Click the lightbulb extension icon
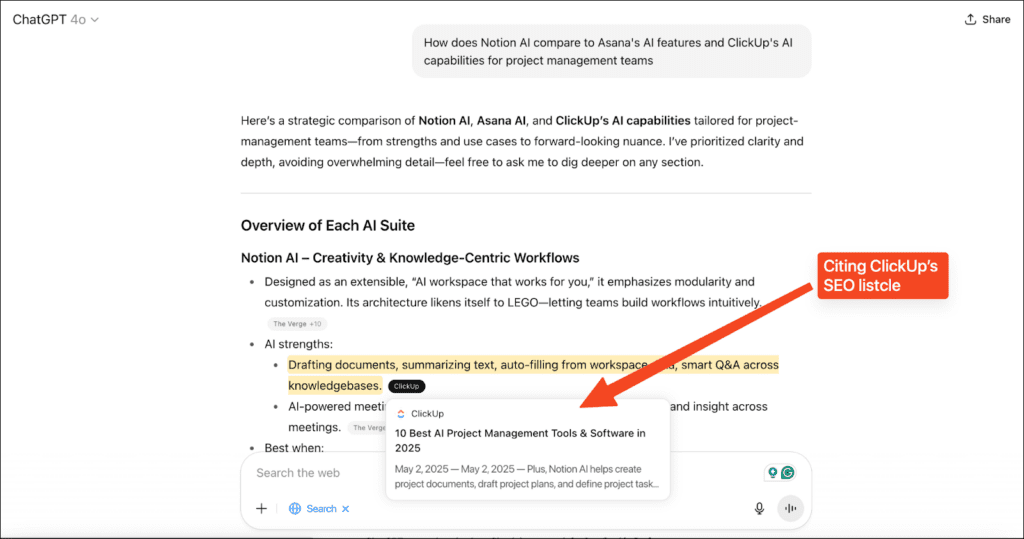Image resolution: width=1024 pixels, height=539 pixels. [772, 473]
